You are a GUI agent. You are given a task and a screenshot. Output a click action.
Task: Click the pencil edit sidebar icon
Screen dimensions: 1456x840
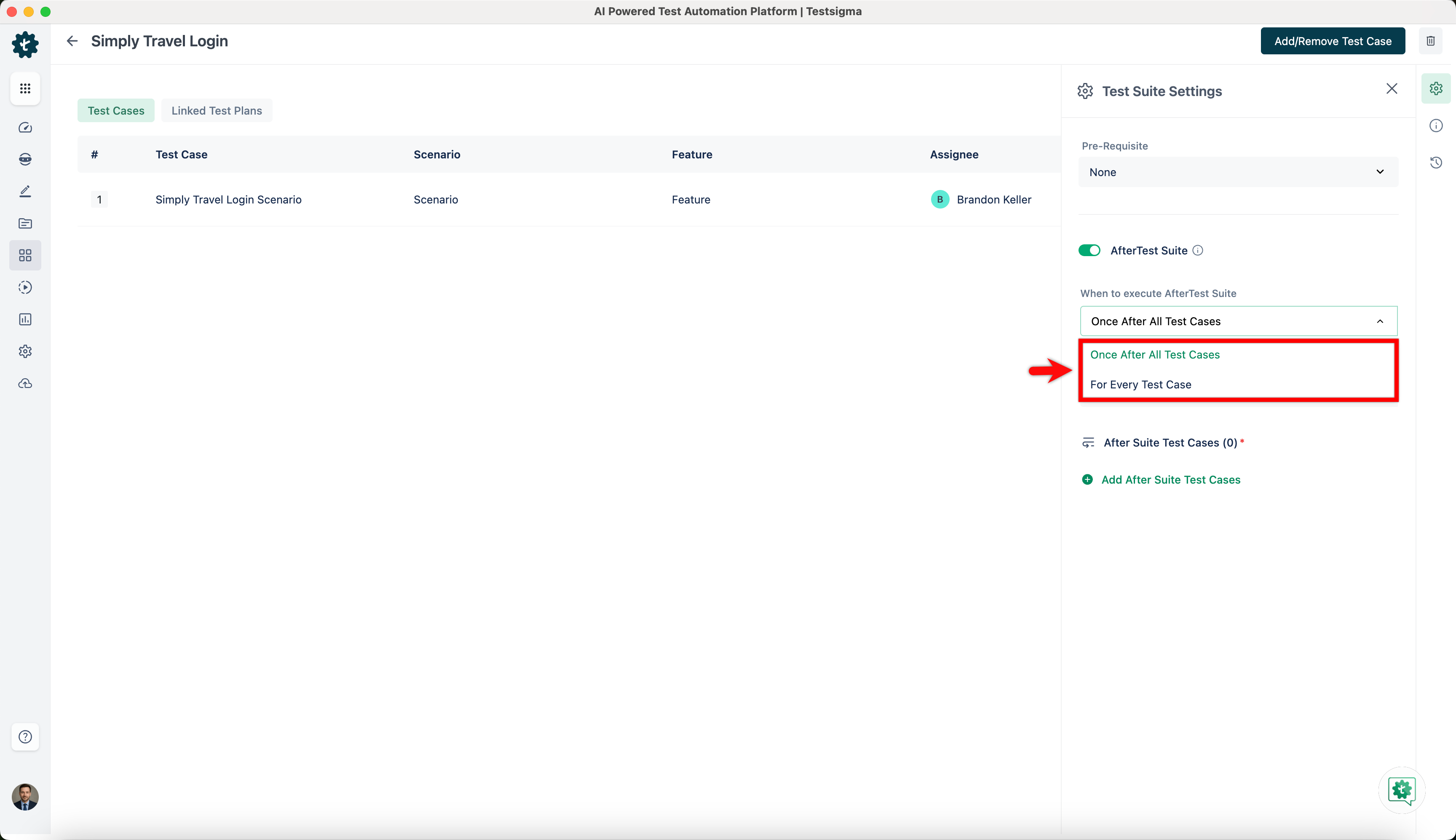[x=25, y=192]
